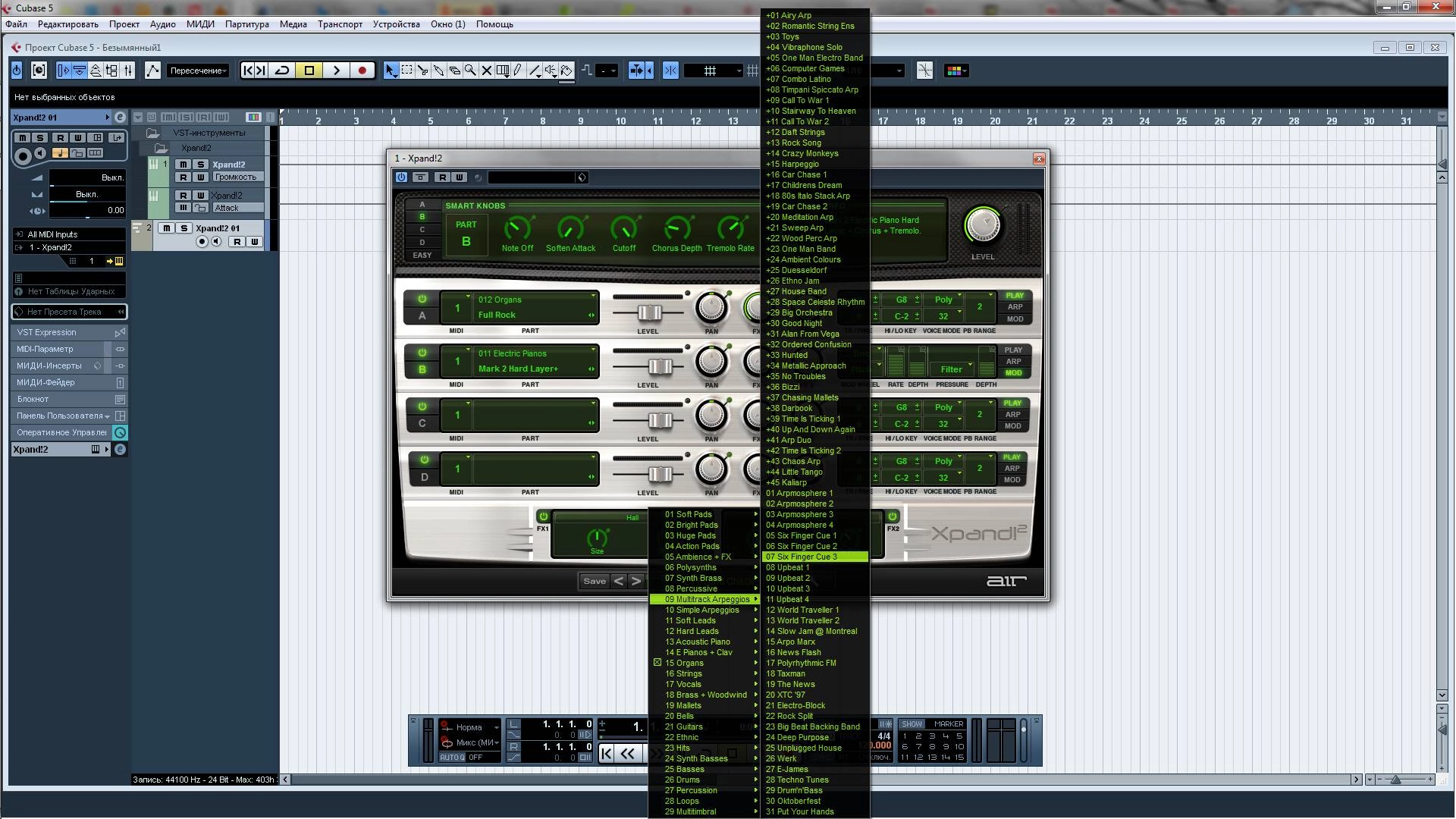Click previous preset arrow beside Save
Viewport: 1456px width, 819px height.
(x=619, y=582)
